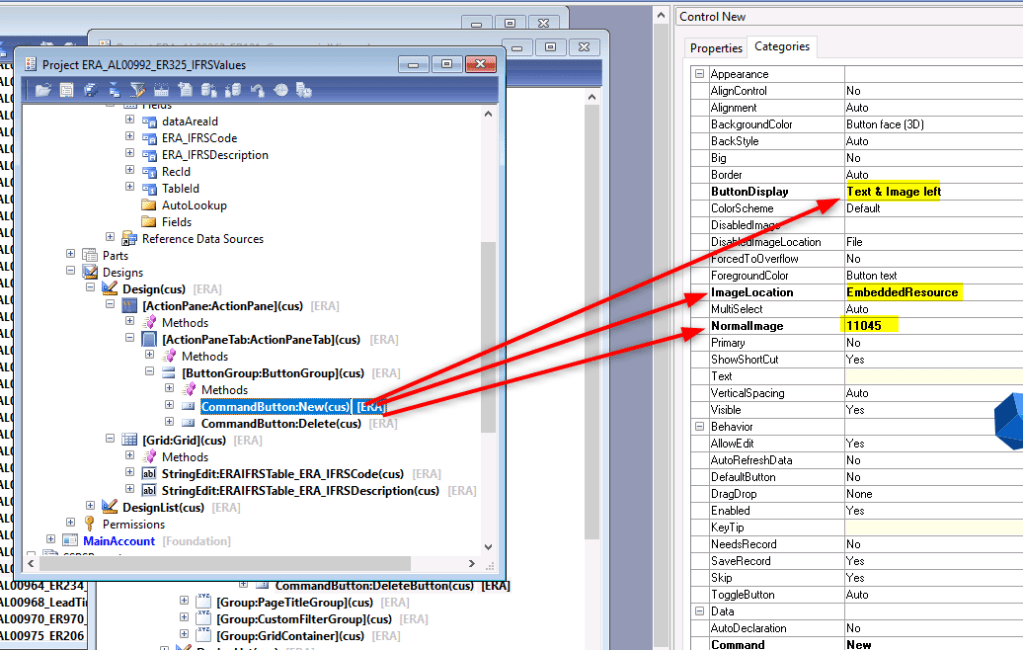The width and height of the screenshot is (1023, 650).
Task: Click the Grid:Grid node icon
Action: coord(129,440)
